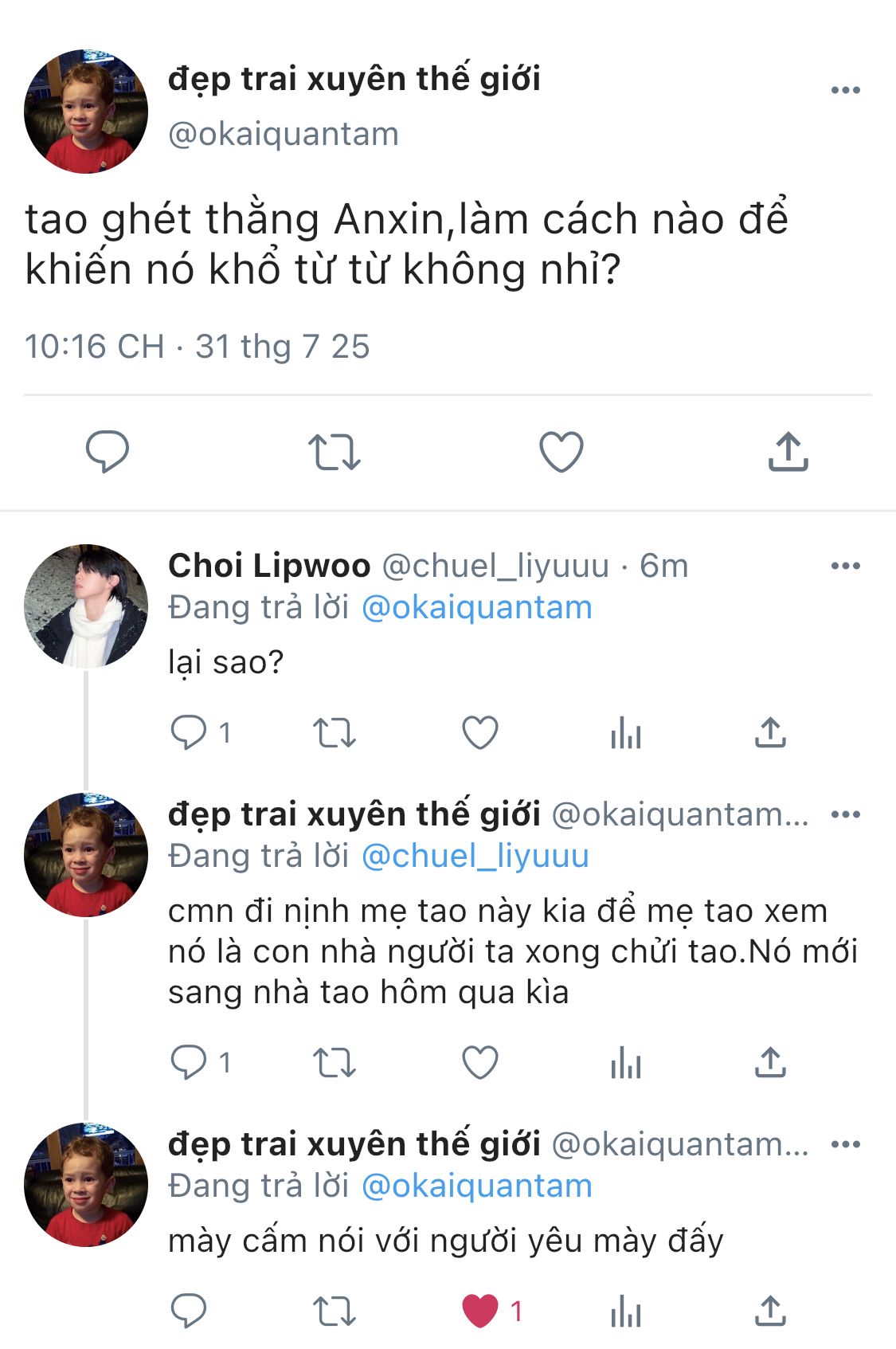
Task: Reply to the main tweet about Anxin
Action: (107, 452)
